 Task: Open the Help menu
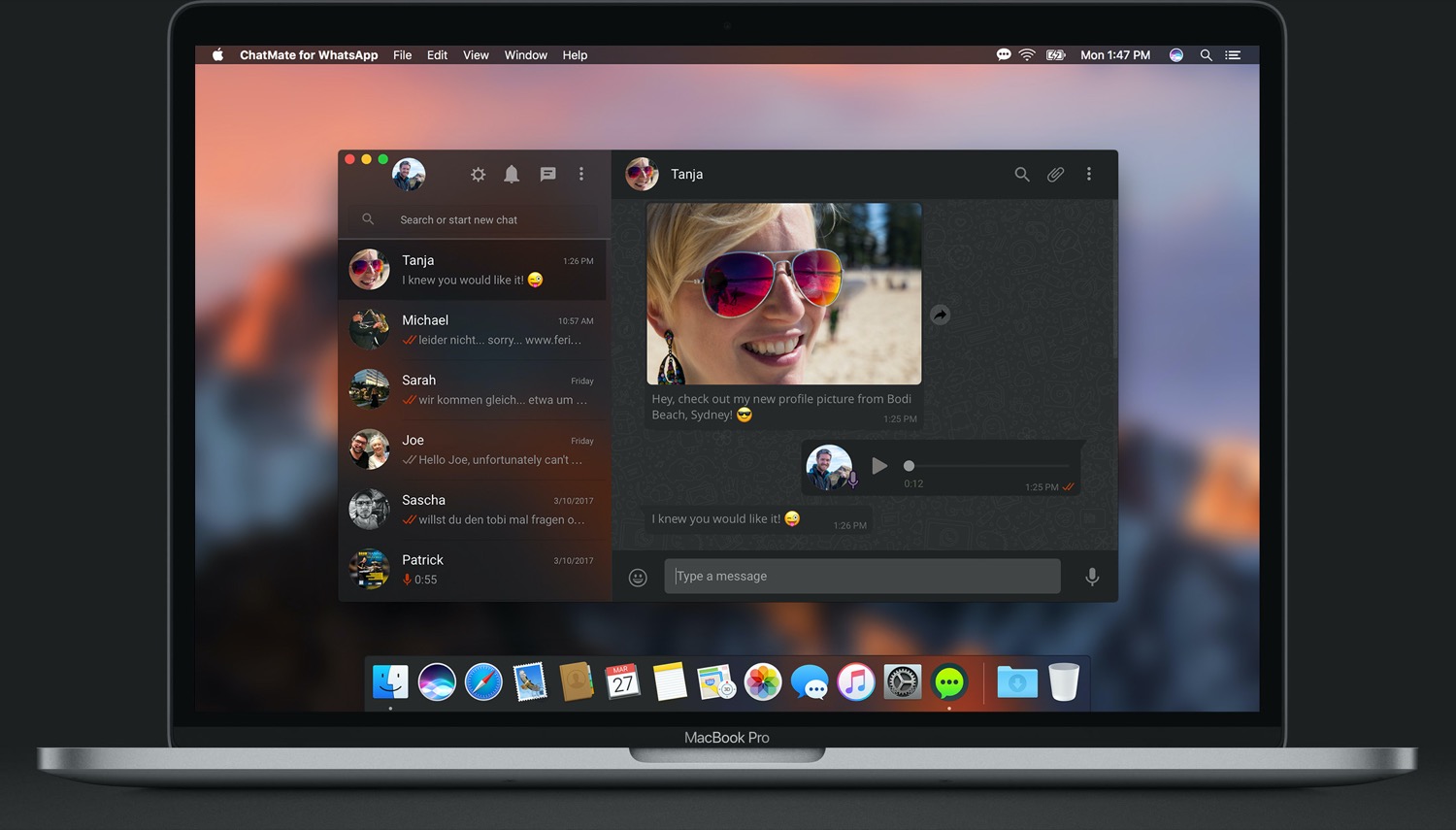[x=575, y=55]
